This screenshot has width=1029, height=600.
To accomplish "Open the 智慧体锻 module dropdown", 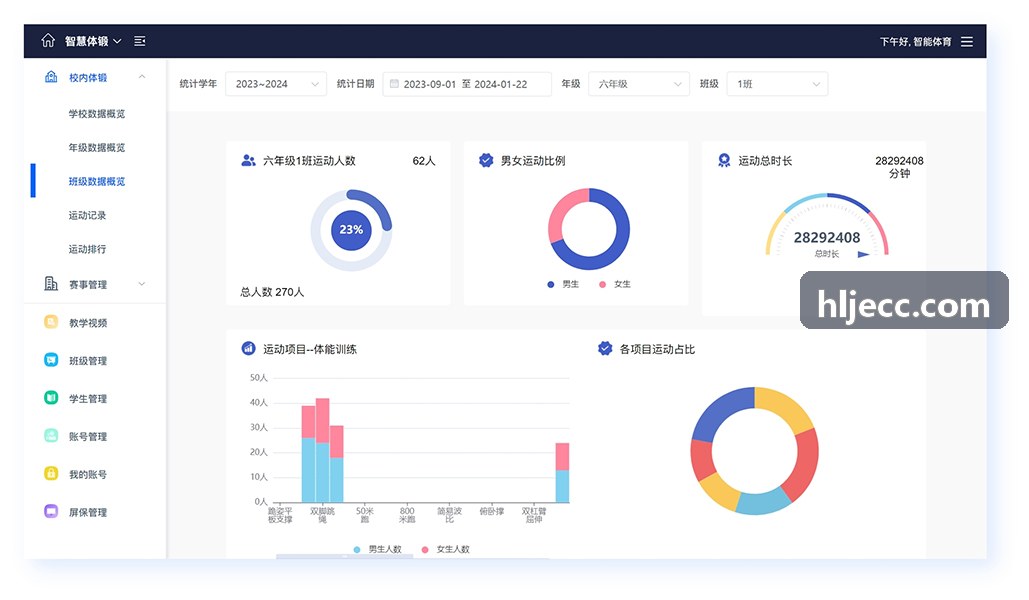I will point(93,41).
